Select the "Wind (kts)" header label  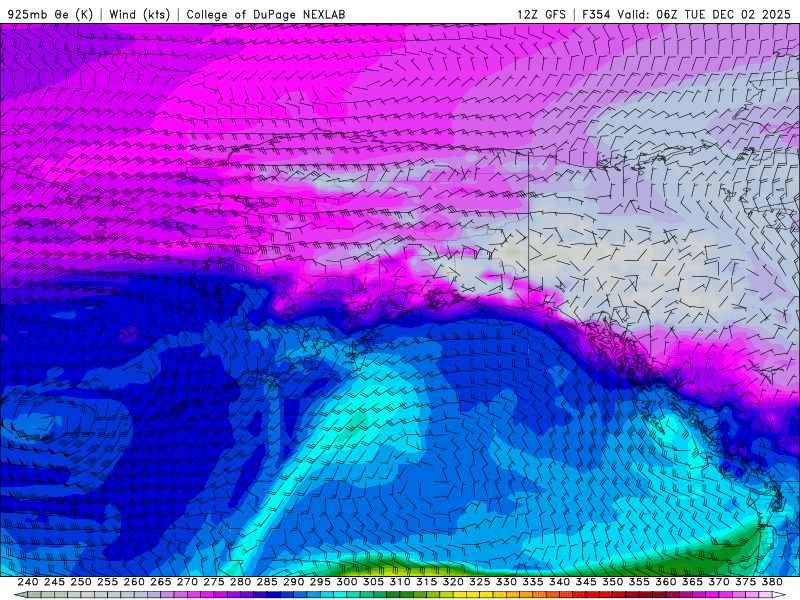(x=139, y=14)
